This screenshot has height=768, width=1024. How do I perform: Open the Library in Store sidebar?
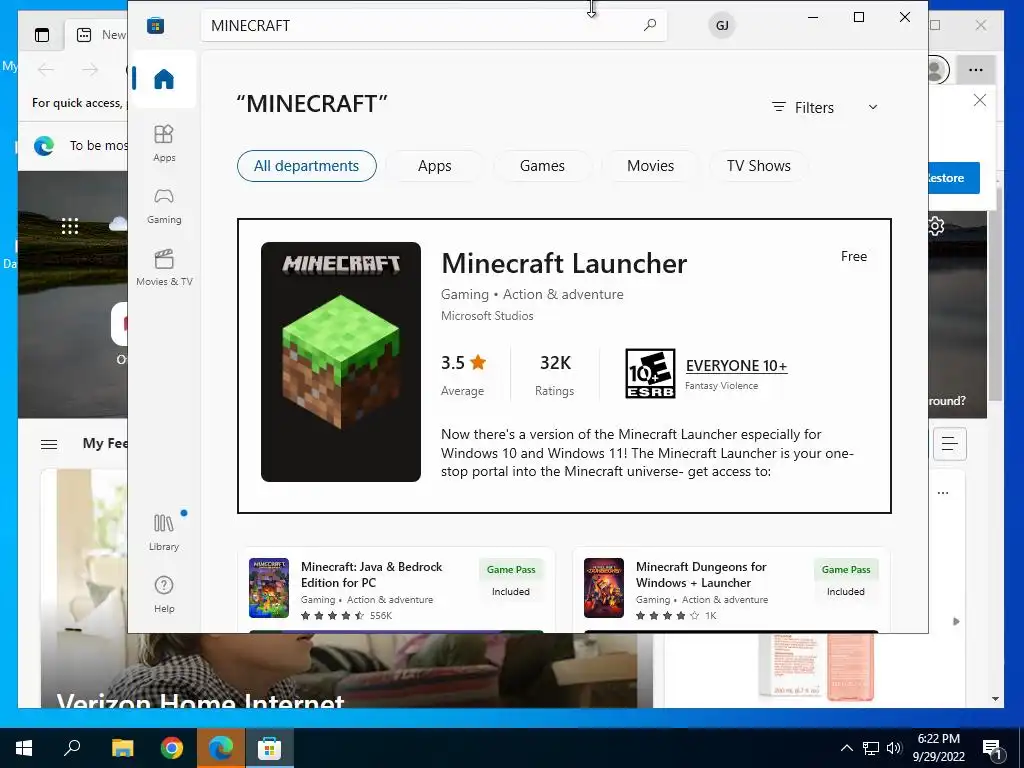(x=164, y=532)
